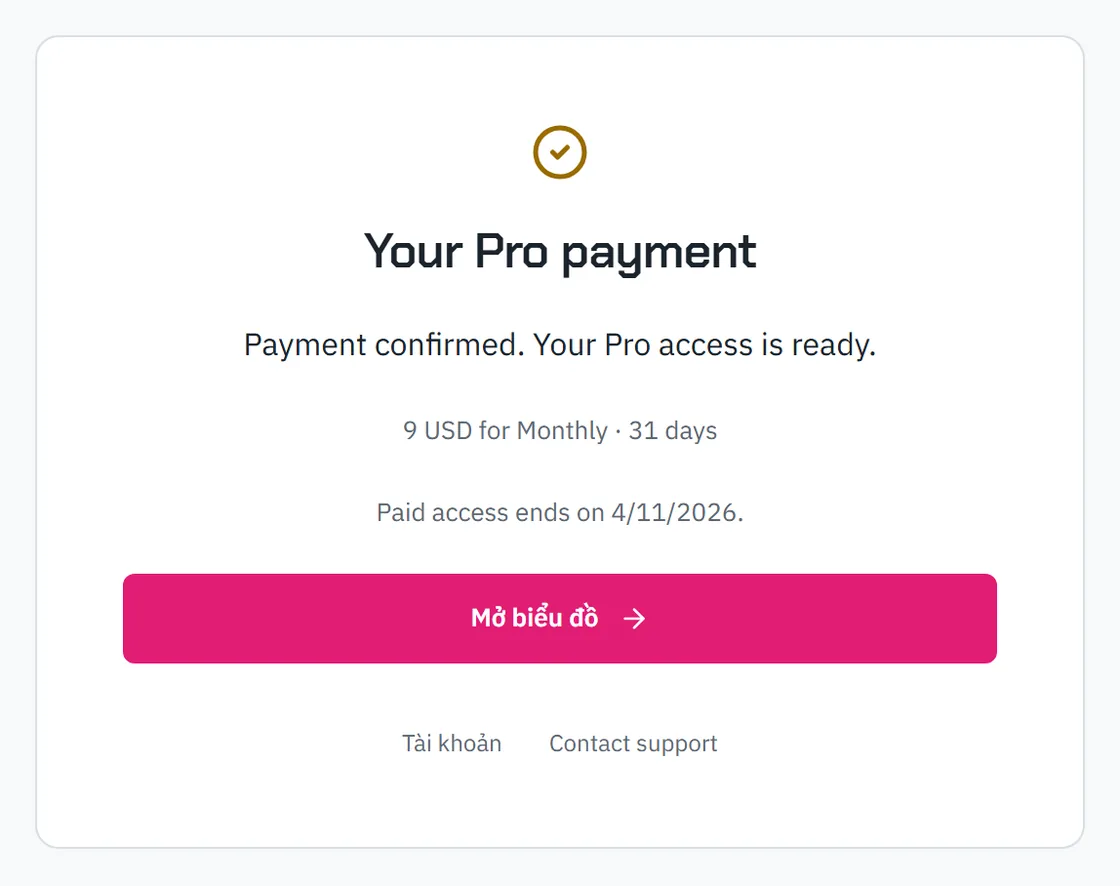Click the arrow icon inside pink button
1120x886 pixels.
click(634, 619)
